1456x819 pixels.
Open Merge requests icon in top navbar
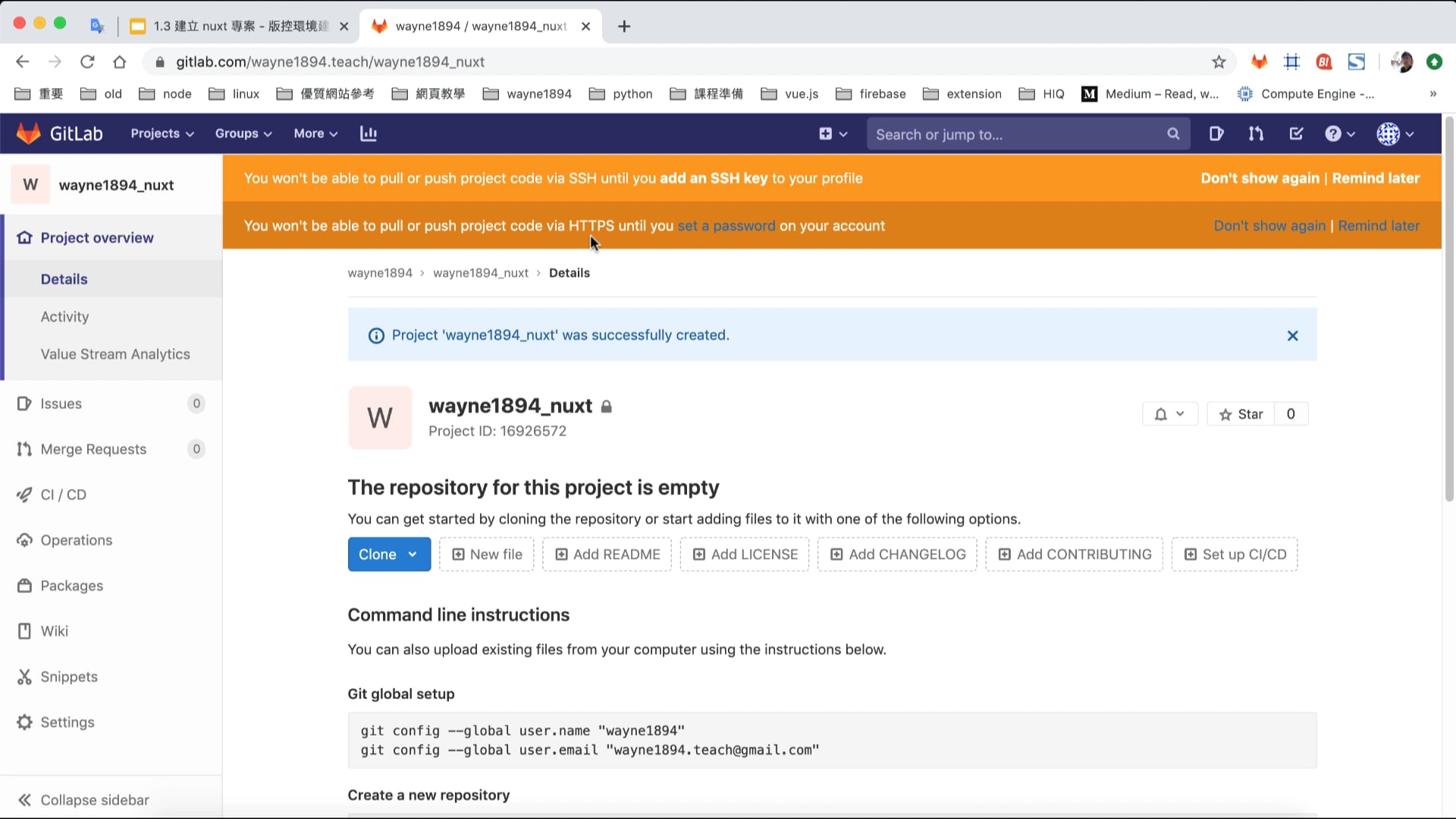click(1256, 134)
